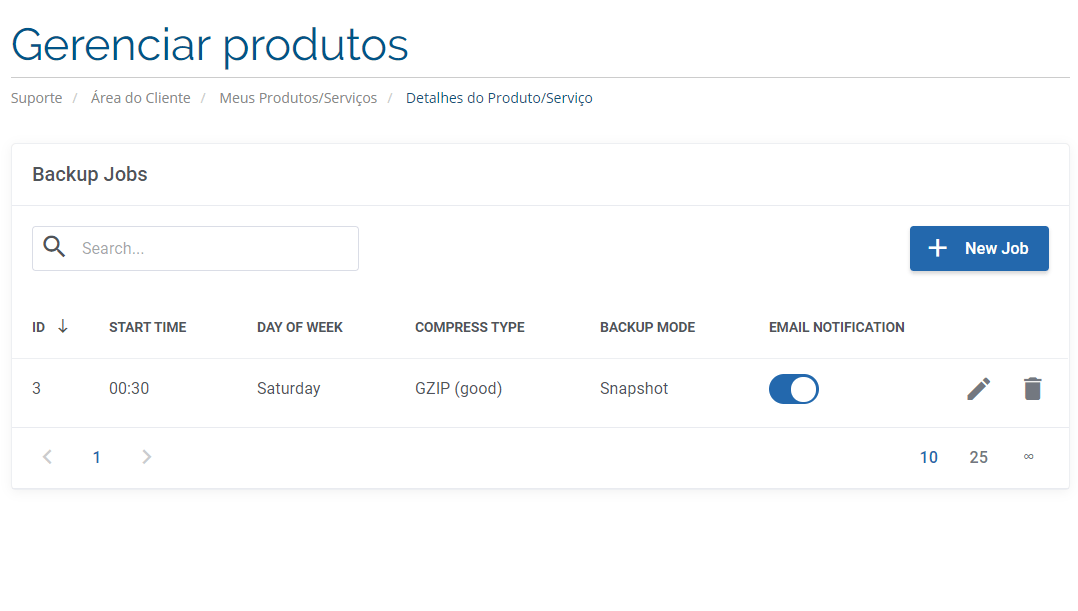This screenshot has width=1078, height=611.
Task: Delete backup job 3 with trash icon
Action: point(1032,389)
